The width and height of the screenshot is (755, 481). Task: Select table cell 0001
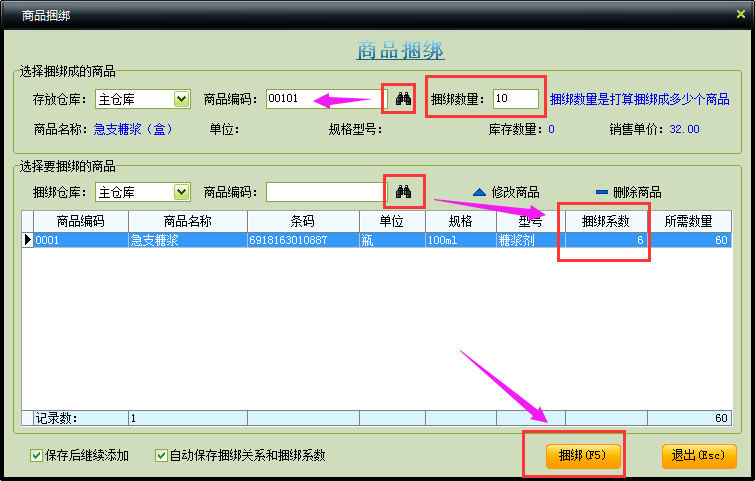point(81,240)
